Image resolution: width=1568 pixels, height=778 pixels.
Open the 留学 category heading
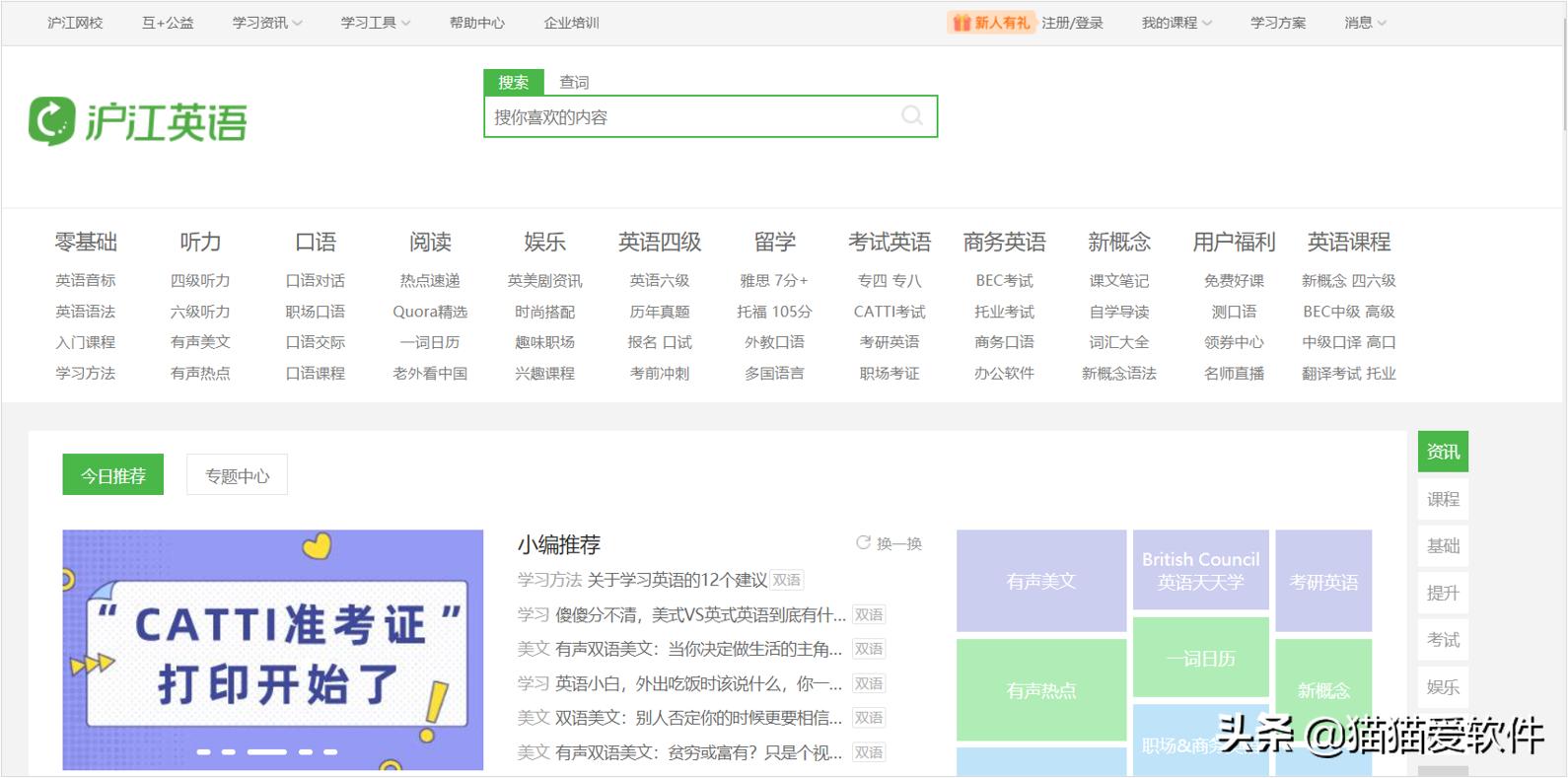[774, 242]
